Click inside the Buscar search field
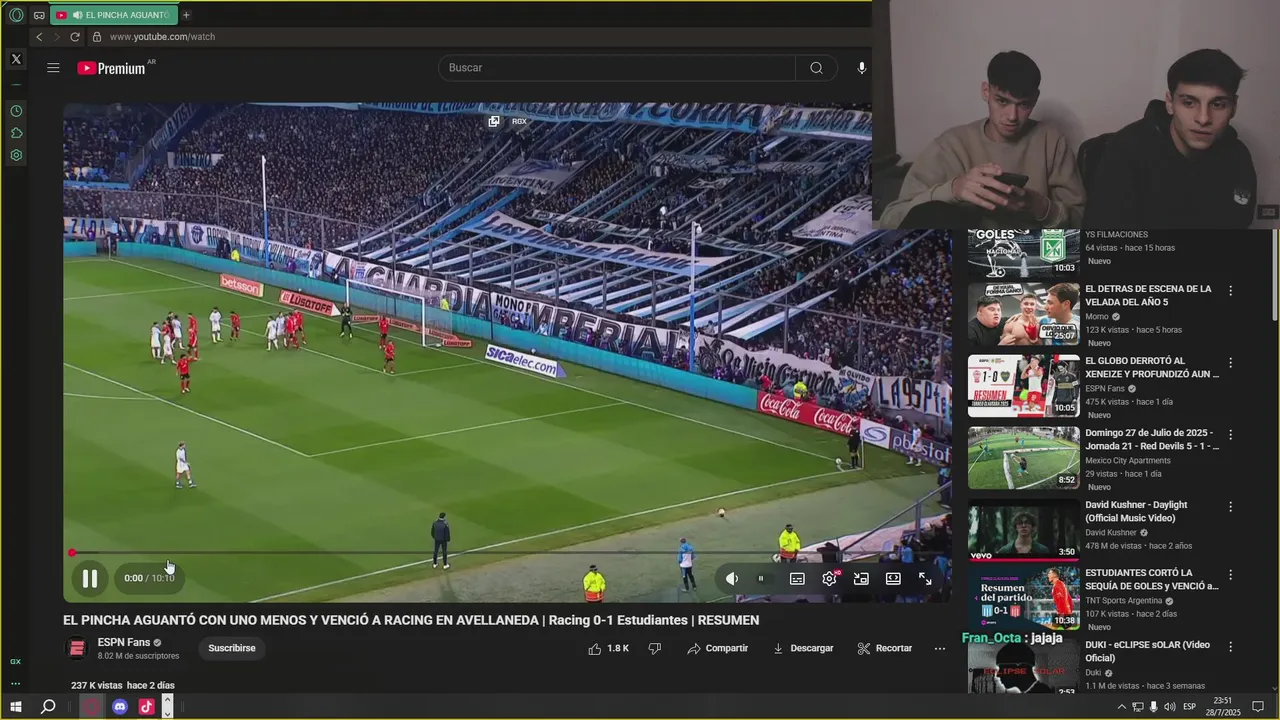 [617, 68]
